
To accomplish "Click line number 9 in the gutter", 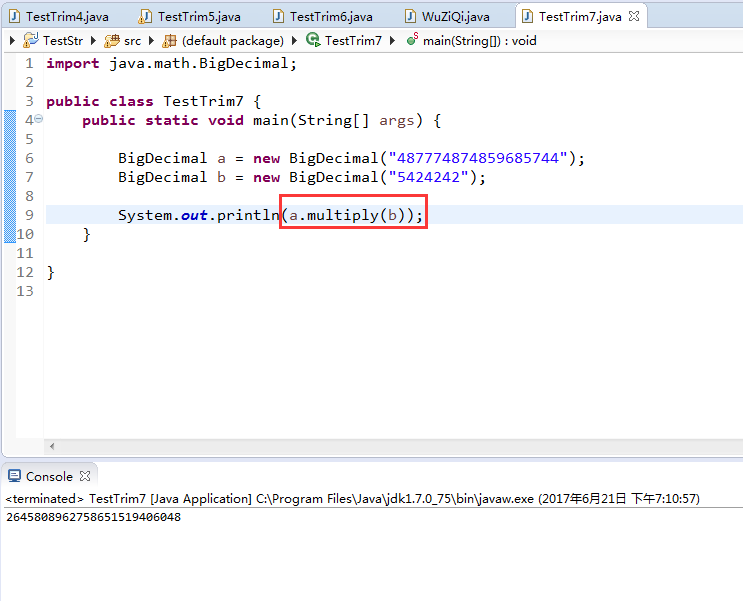I will [29, 215].
